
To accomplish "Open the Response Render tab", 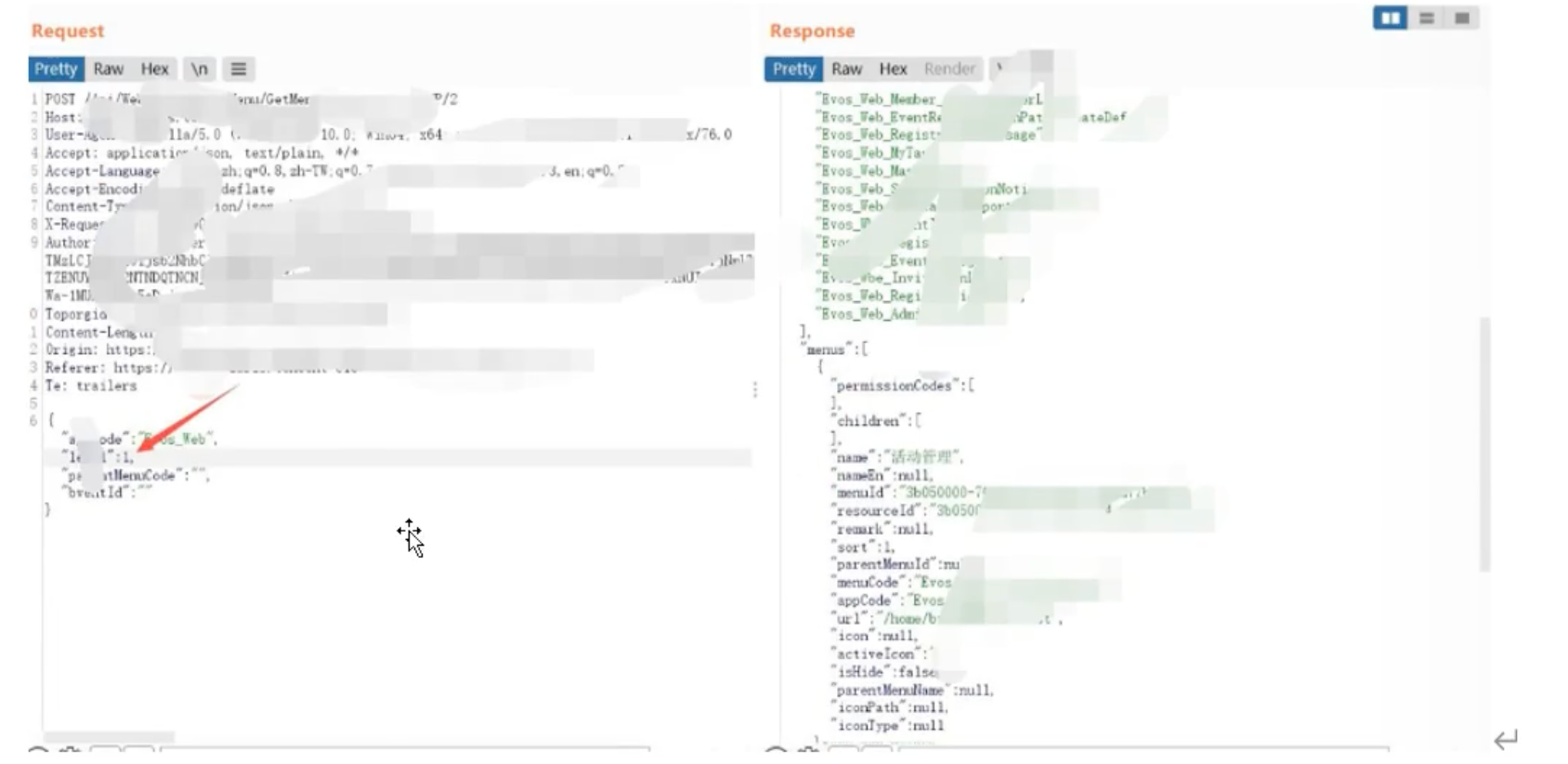I will click(949, 70).
